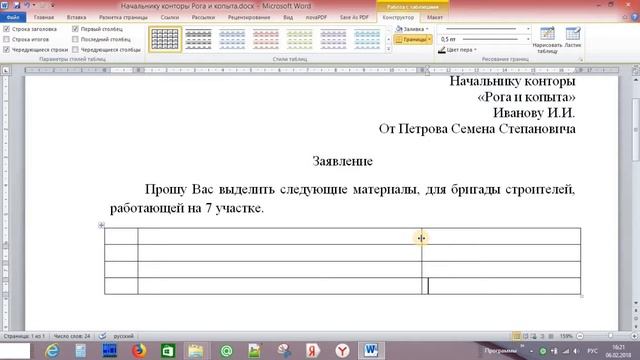Click the Страница: 1 из 1 indicator
Image resolution: width=640 pixels, height=360 pixels.
[24, 336]
